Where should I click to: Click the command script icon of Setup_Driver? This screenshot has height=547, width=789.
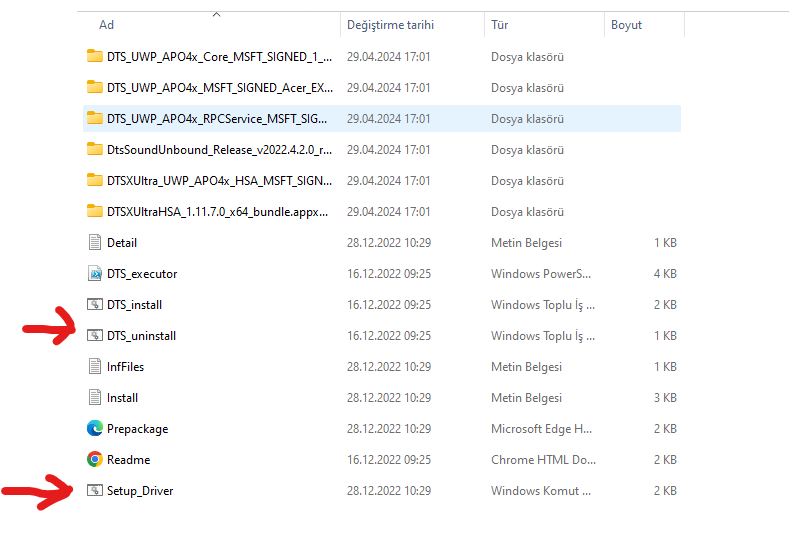[95, 490]
